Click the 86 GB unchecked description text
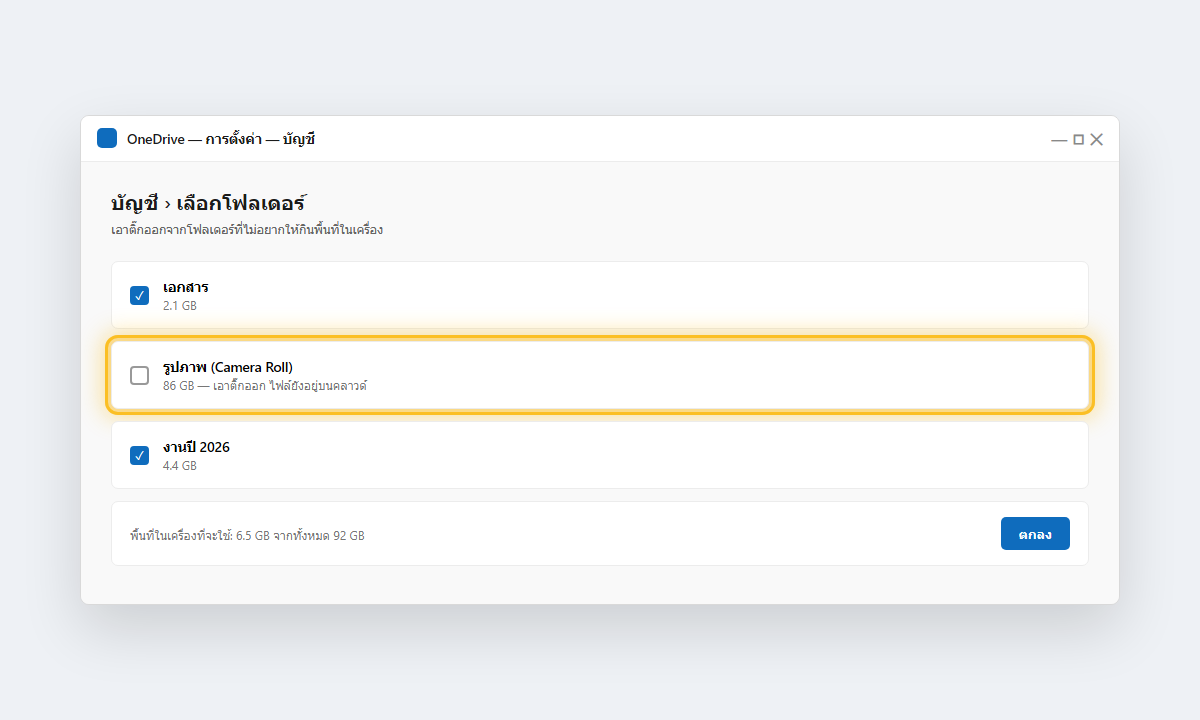The image size is (1200, 720). pos(265,385)
